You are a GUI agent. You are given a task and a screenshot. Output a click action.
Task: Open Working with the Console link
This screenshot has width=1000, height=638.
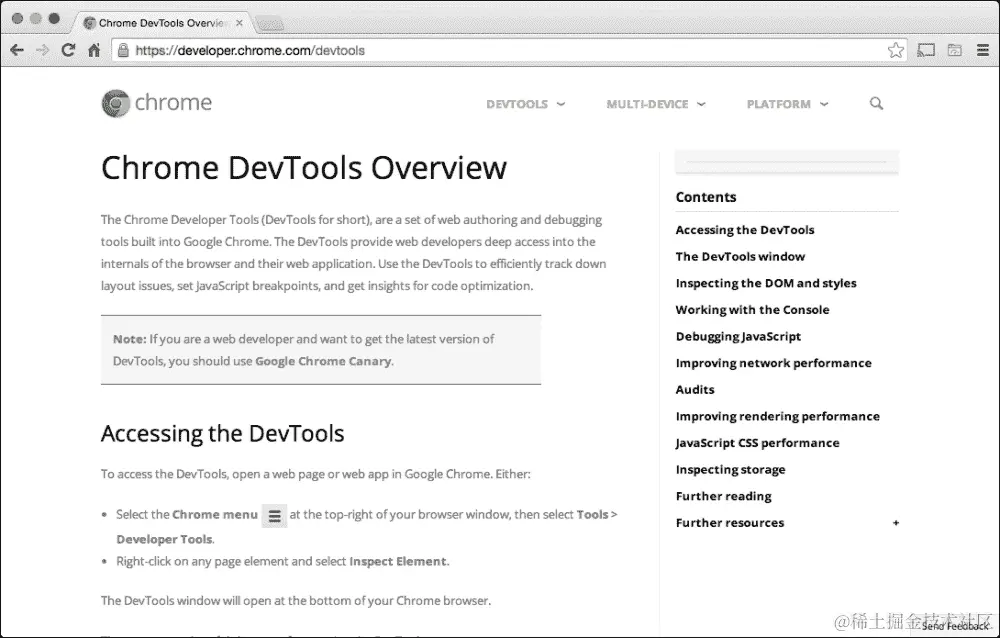tap(753, 310)
